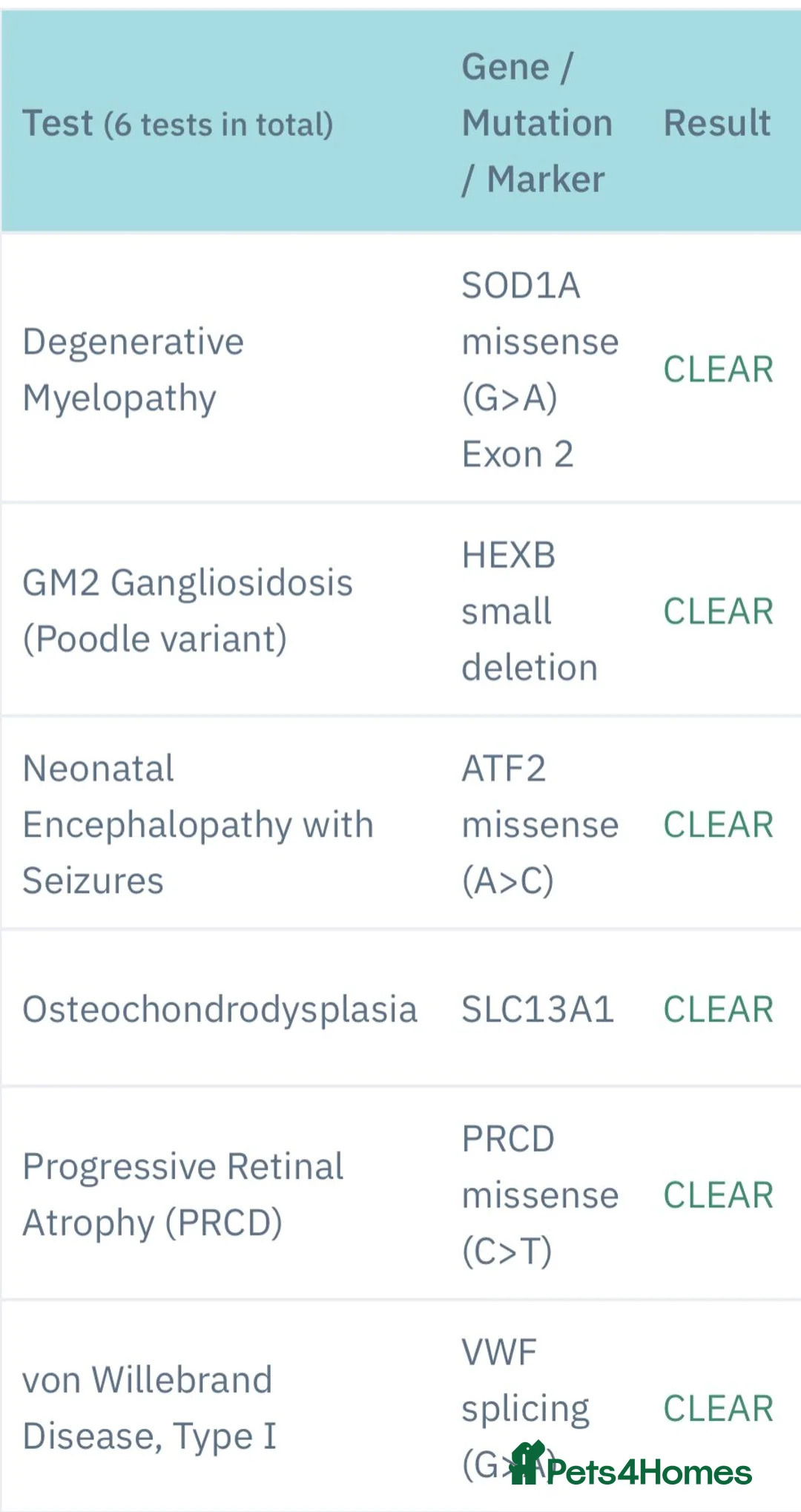
Task: Click the Pets4Homes watermark text
Action: [x=649, y=1473]
